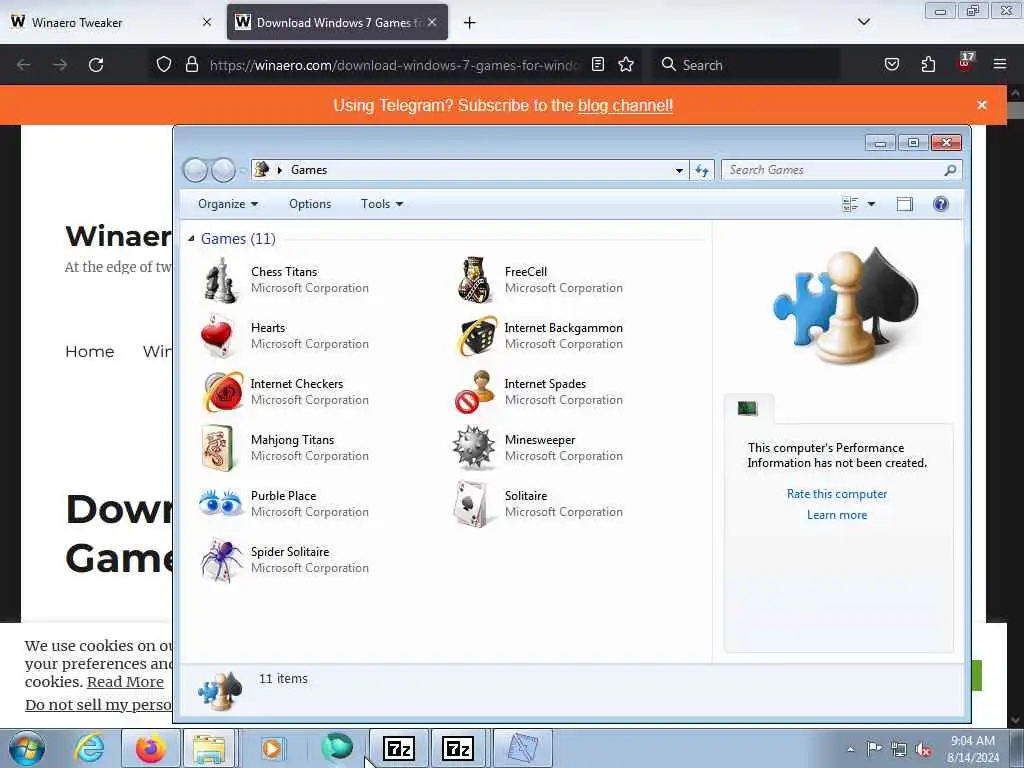
Task: Click the Firefox URL address field
Action: coord(394,65)
